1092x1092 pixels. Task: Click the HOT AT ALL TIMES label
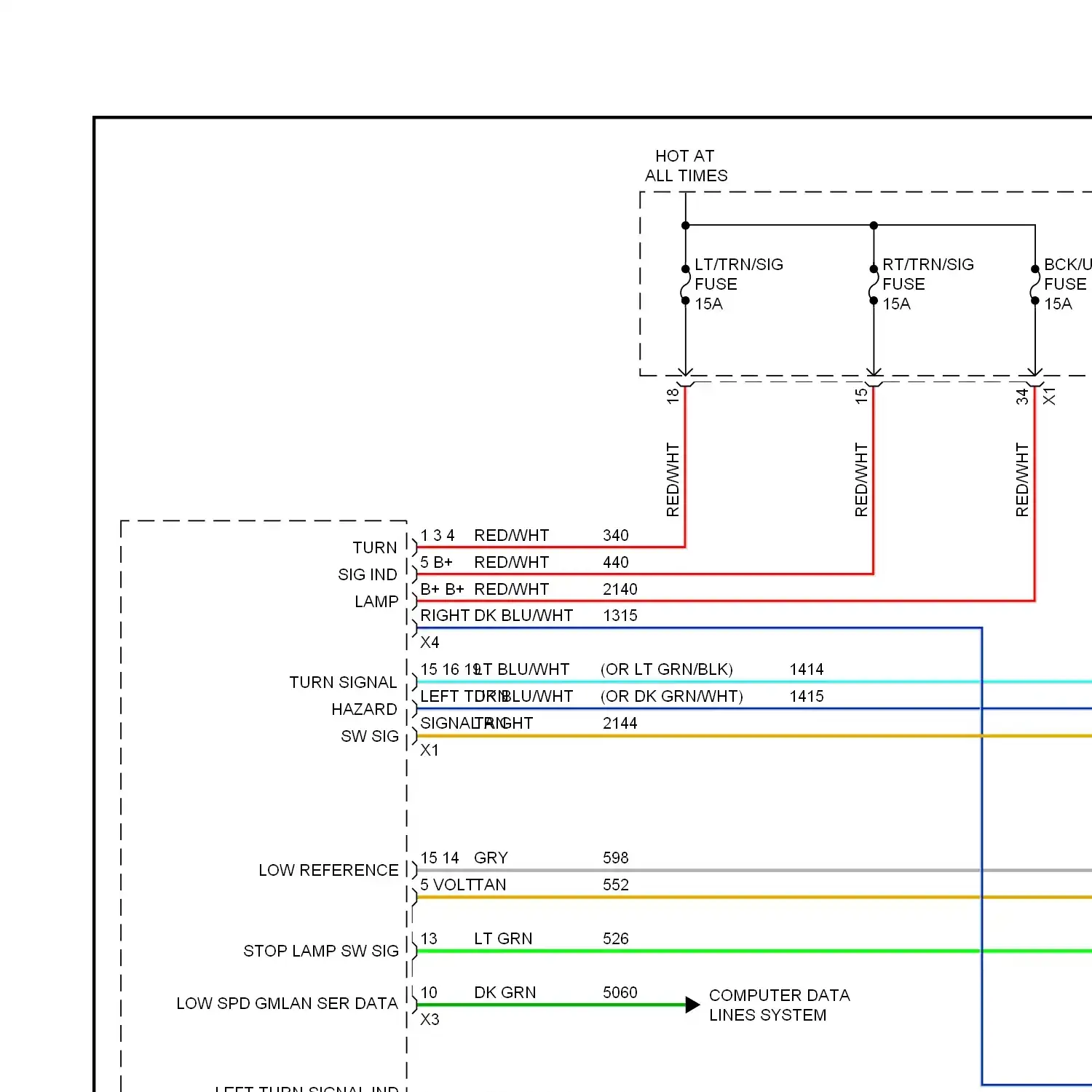coord(686,166)
